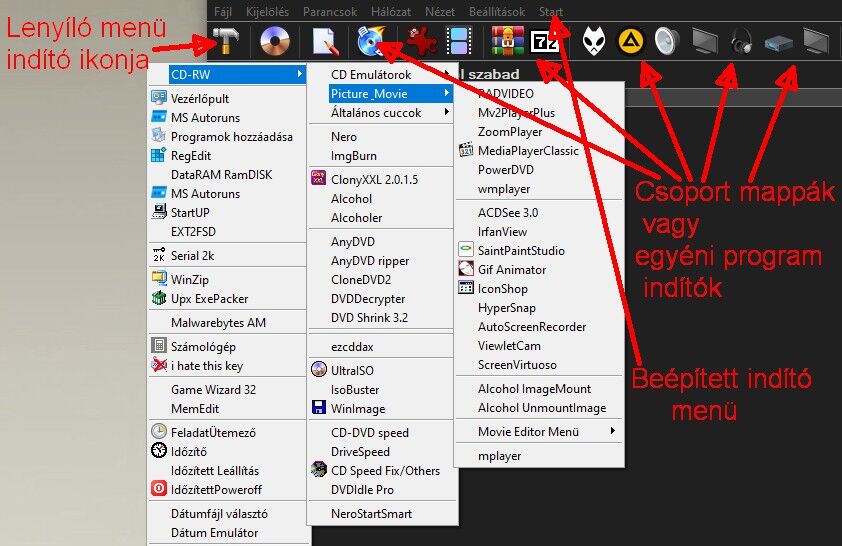Open FeladatÜtemező entry
This screenshot has height=546, width=842.
pyautogui.click(x=228, y=432)
